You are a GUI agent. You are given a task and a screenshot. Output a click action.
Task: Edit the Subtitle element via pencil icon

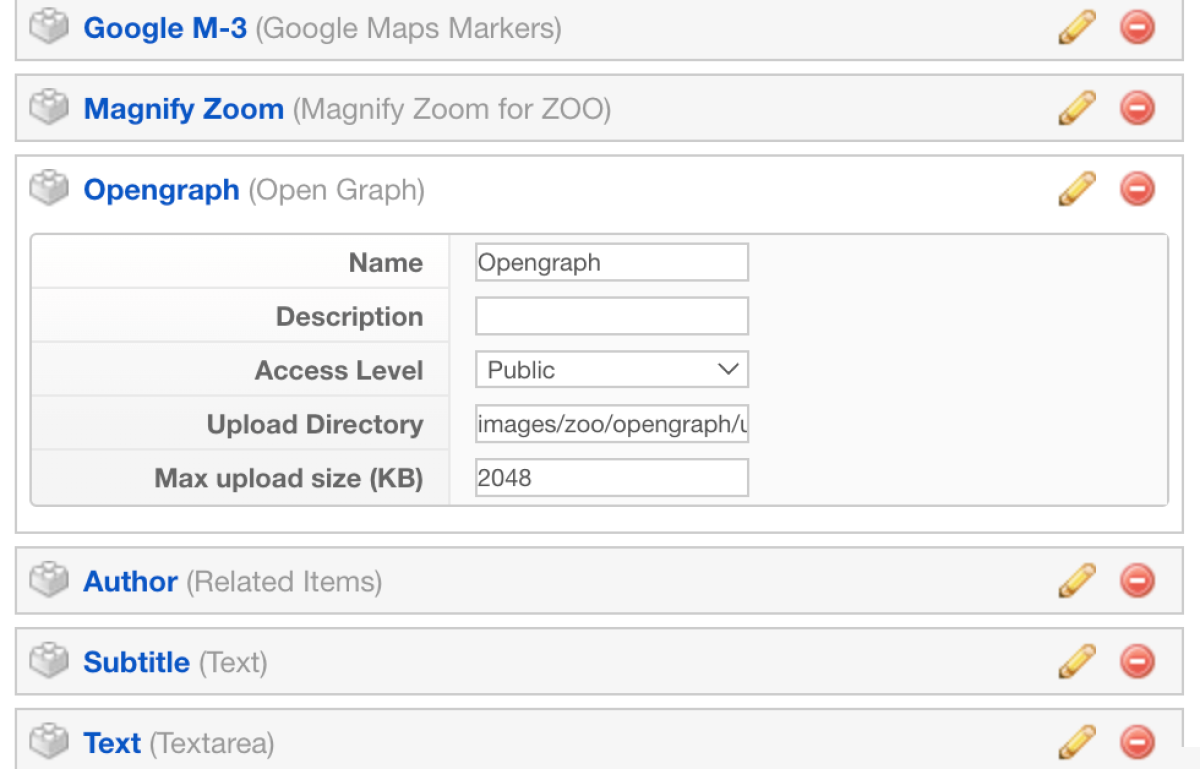coord(1076,661)
